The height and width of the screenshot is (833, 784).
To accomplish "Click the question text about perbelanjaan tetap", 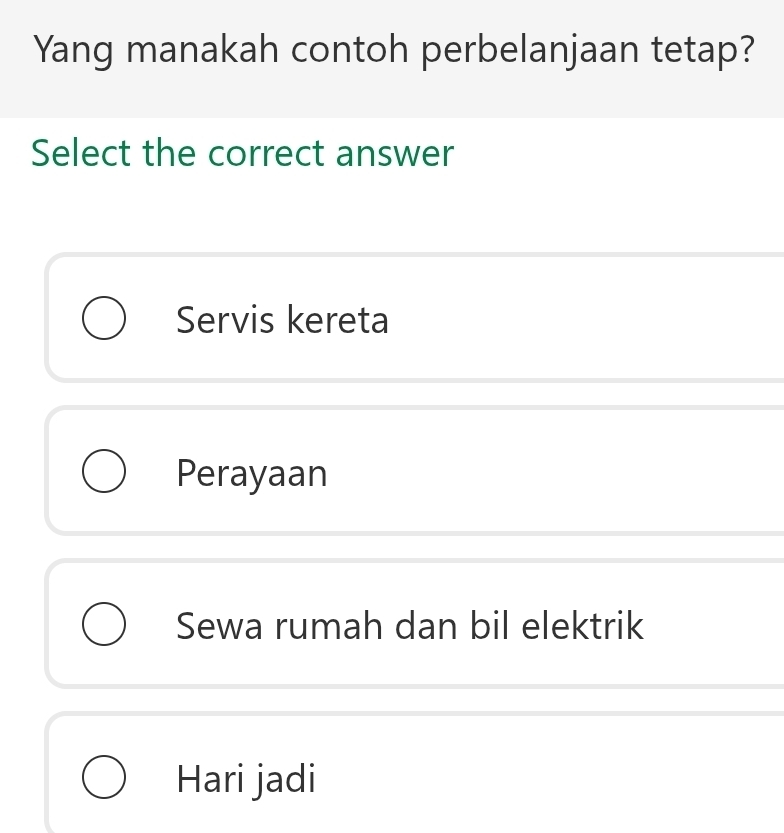I will coord(392,48).
